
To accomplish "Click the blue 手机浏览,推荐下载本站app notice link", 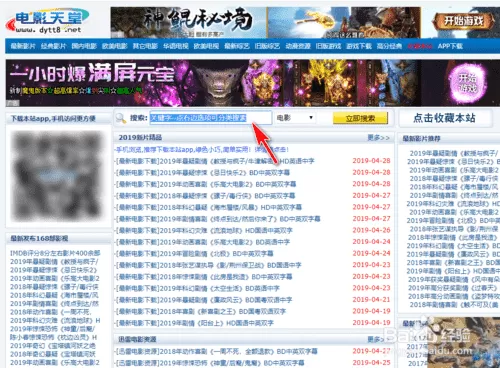I will (202, 150).
